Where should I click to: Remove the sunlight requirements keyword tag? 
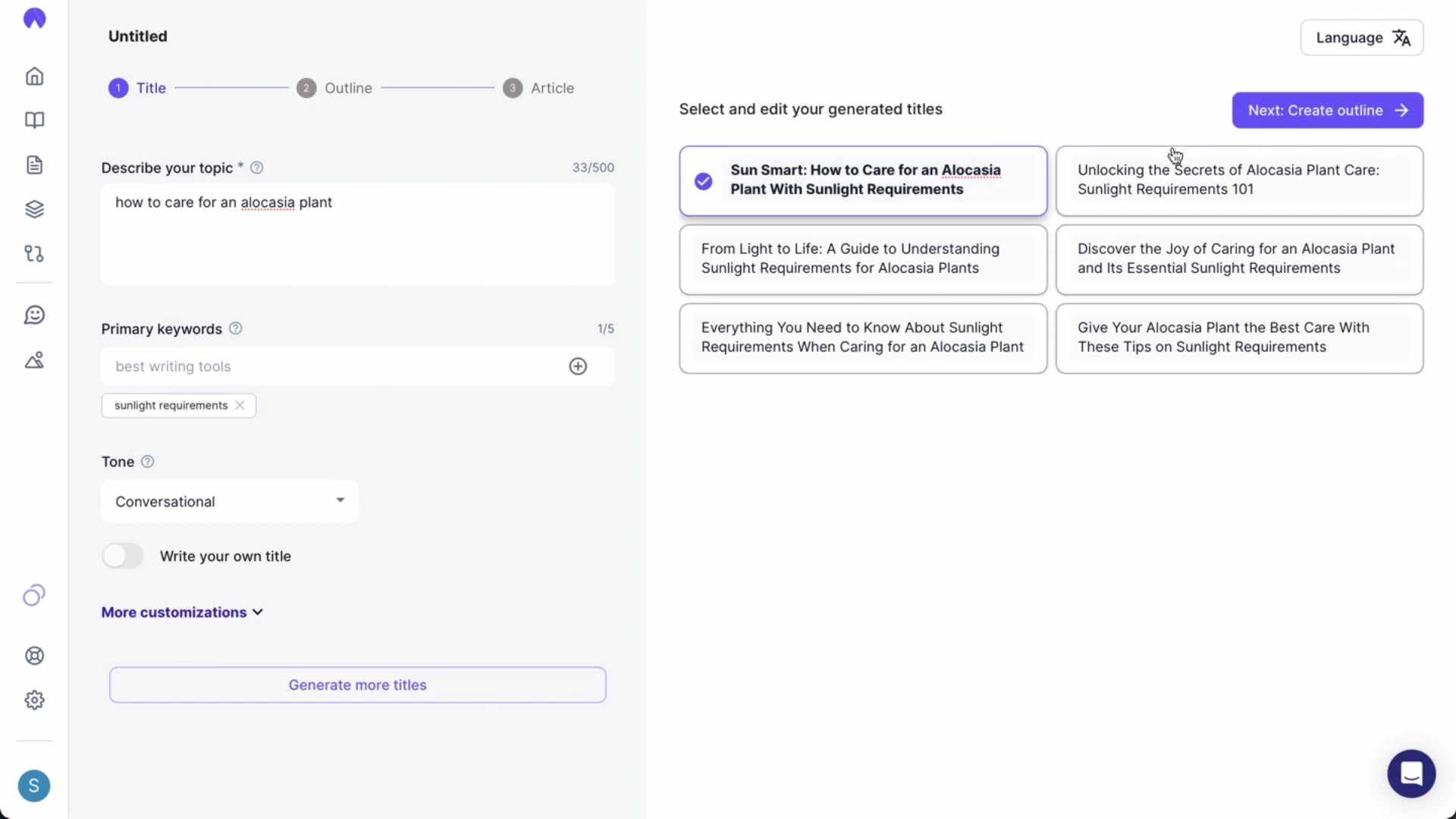coord(240,406)
